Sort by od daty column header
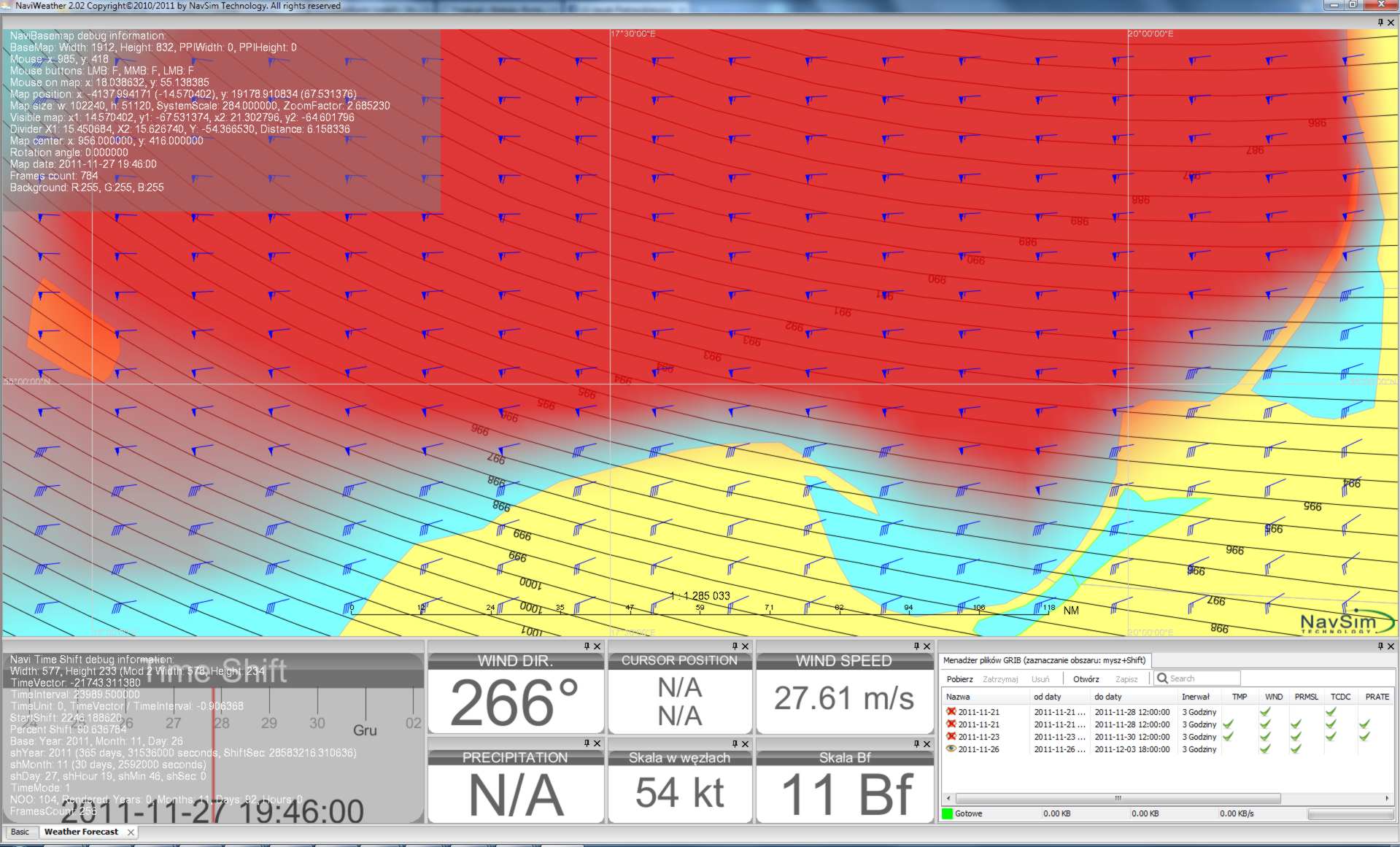This screenshot has width=1400, height=847. pos(1061,697)
